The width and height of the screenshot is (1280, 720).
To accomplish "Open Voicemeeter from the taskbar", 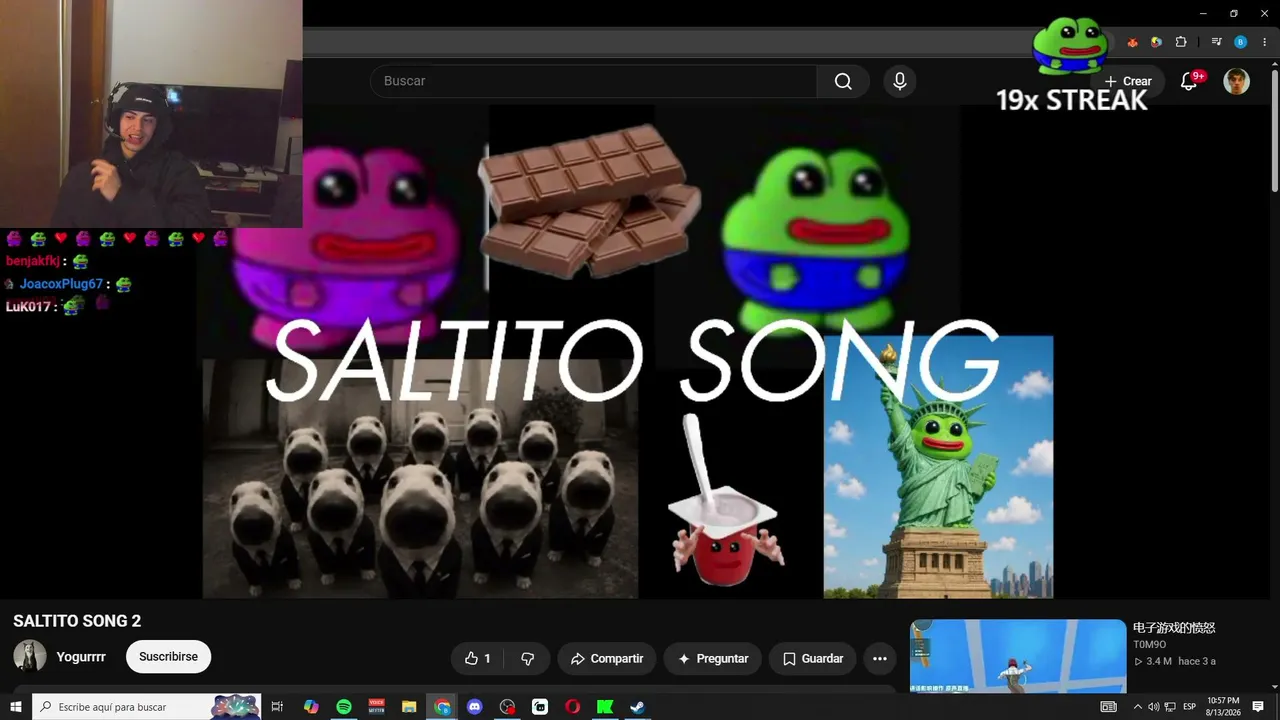I will 377,707.
